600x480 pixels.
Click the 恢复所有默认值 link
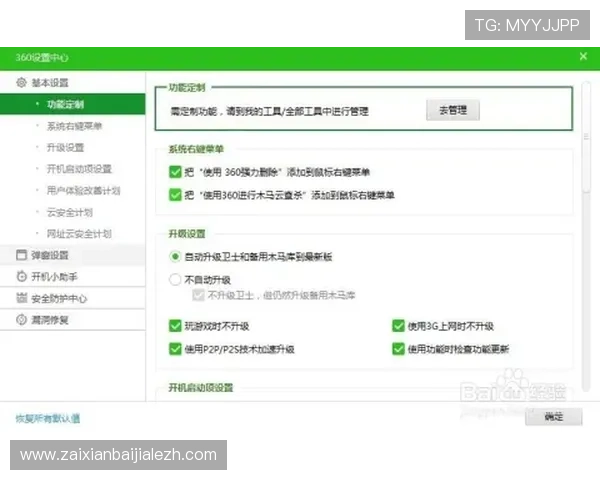click(x=48, y=418)
